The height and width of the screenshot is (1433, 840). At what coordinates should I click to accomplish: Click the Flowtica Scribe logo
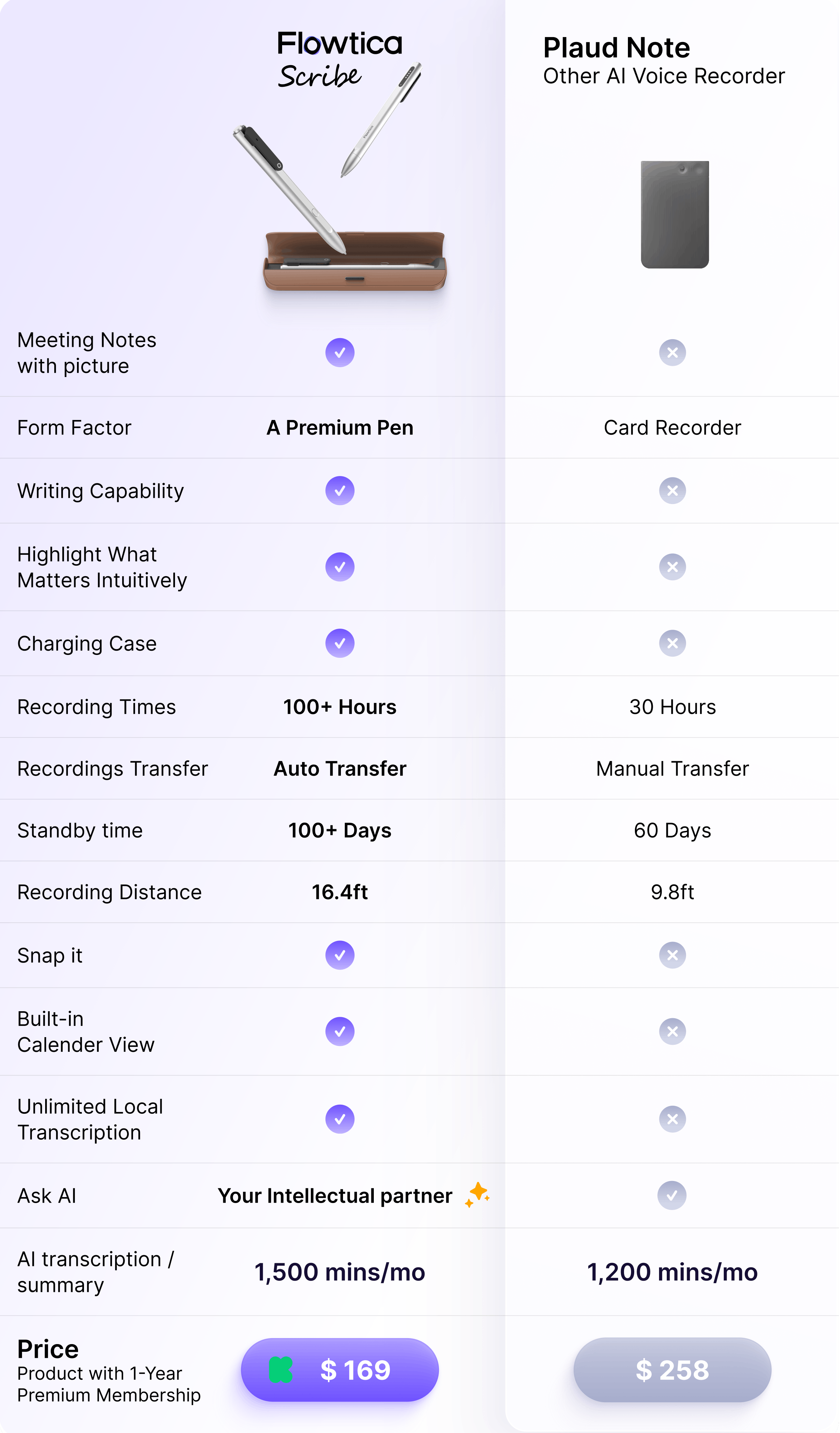339,60
